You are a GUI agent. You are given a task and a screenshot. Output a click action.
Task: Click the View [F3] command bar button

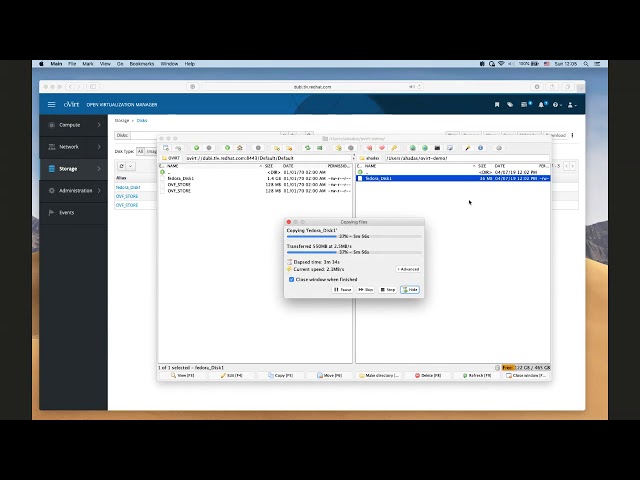[182, 375]
